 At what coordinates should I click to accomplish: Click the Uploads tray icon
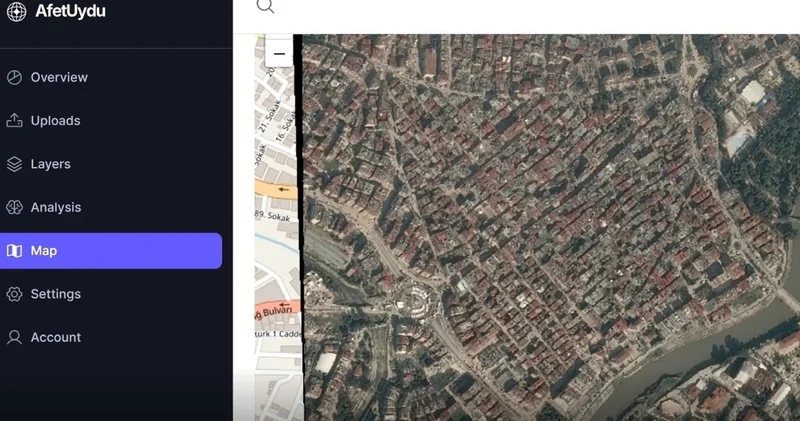[x=14, y=121]
